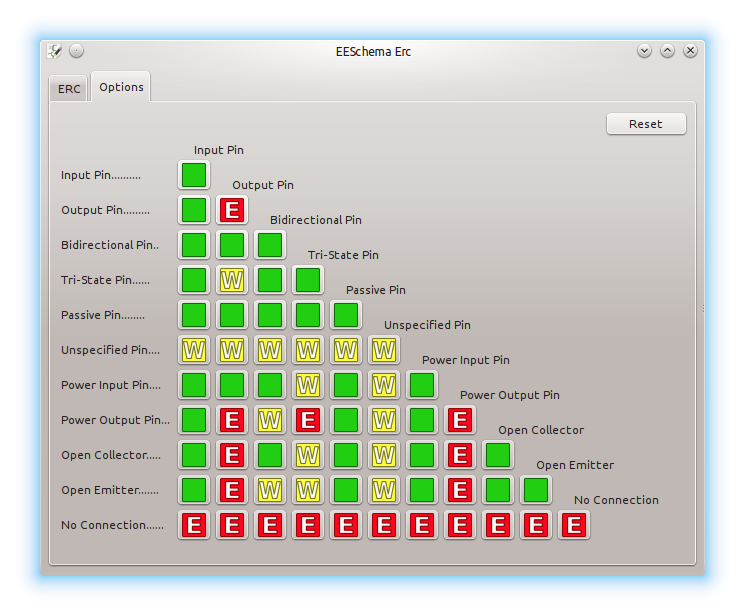The height and width of the screenshot is (616, 745).
Task: Close the EESchema Erc window
Action: [x=690, y=50]
